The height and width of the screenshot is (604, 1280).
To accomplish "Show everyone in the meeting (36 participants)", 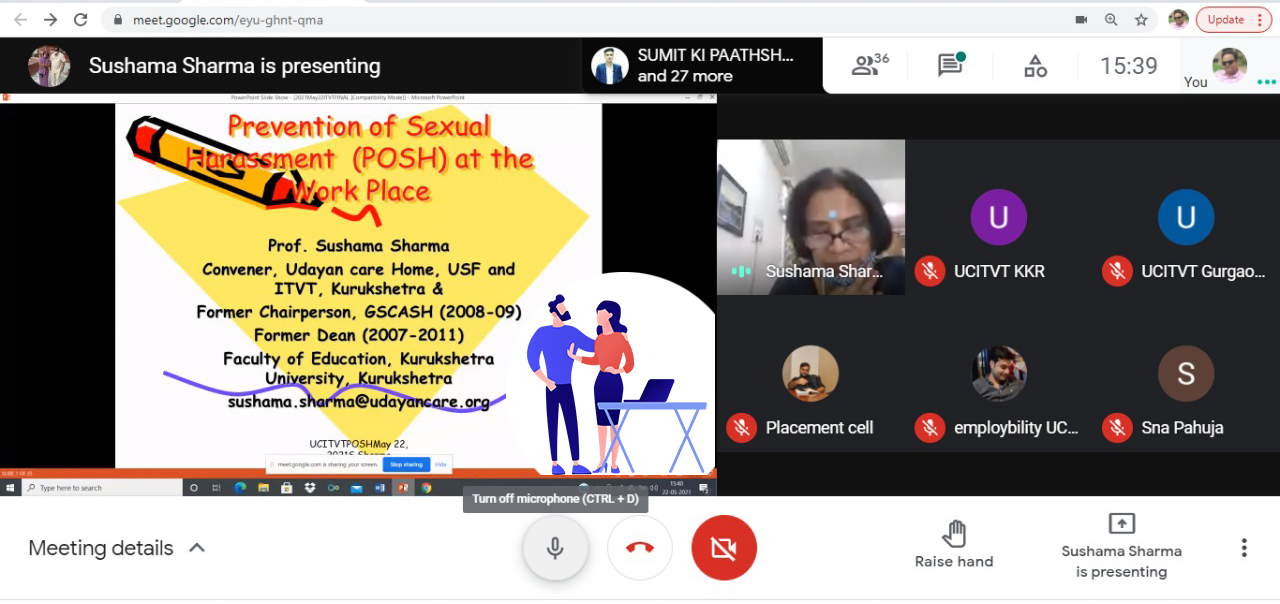I will (869, 66).
